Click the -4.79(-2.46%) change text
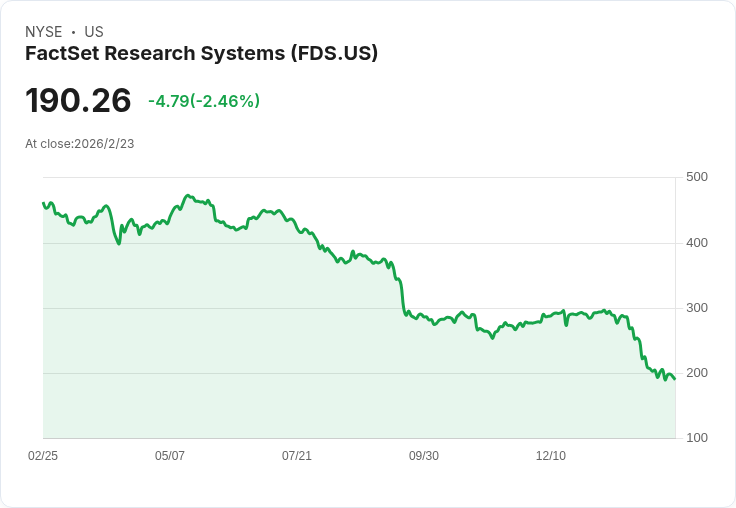The image size is (736, 508). pyautogui.click(x=204, y=101)
